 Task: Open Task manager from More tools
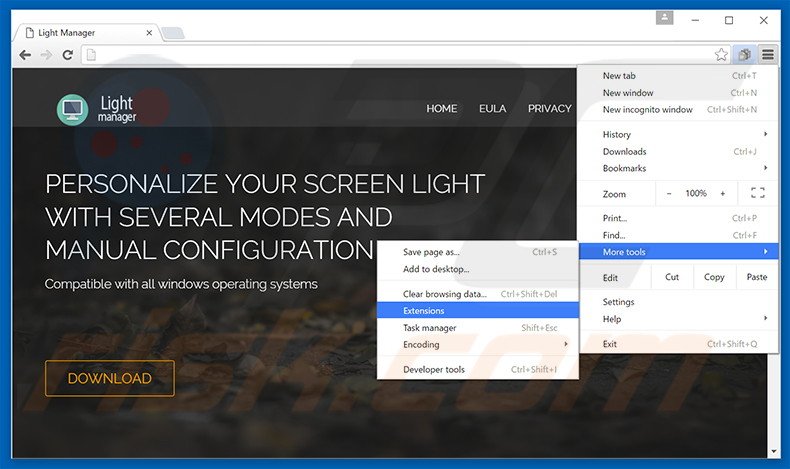click(477, 328)
